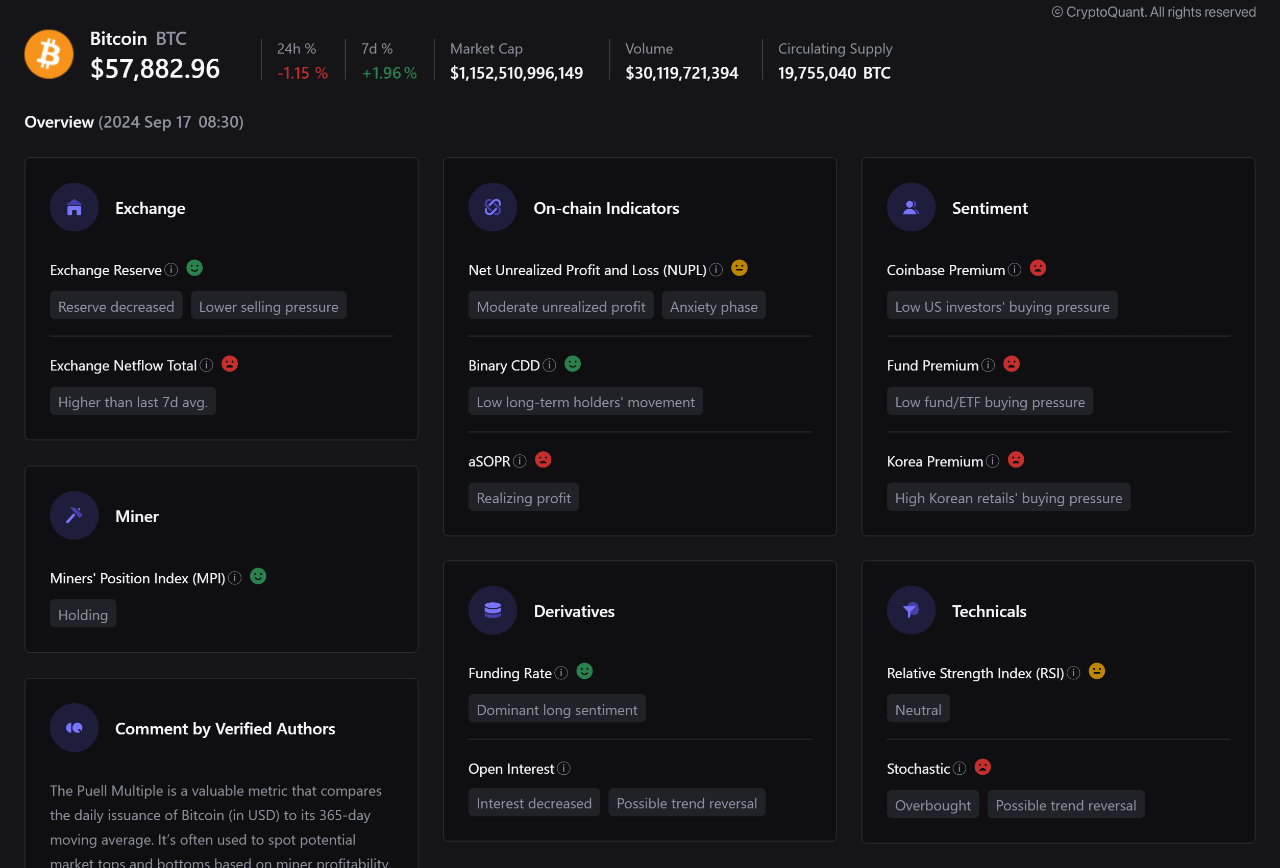Viewport: 1280px width, 868px height.
Task: Click the Comment by Verified Authors icon
Action: point(74,728)
